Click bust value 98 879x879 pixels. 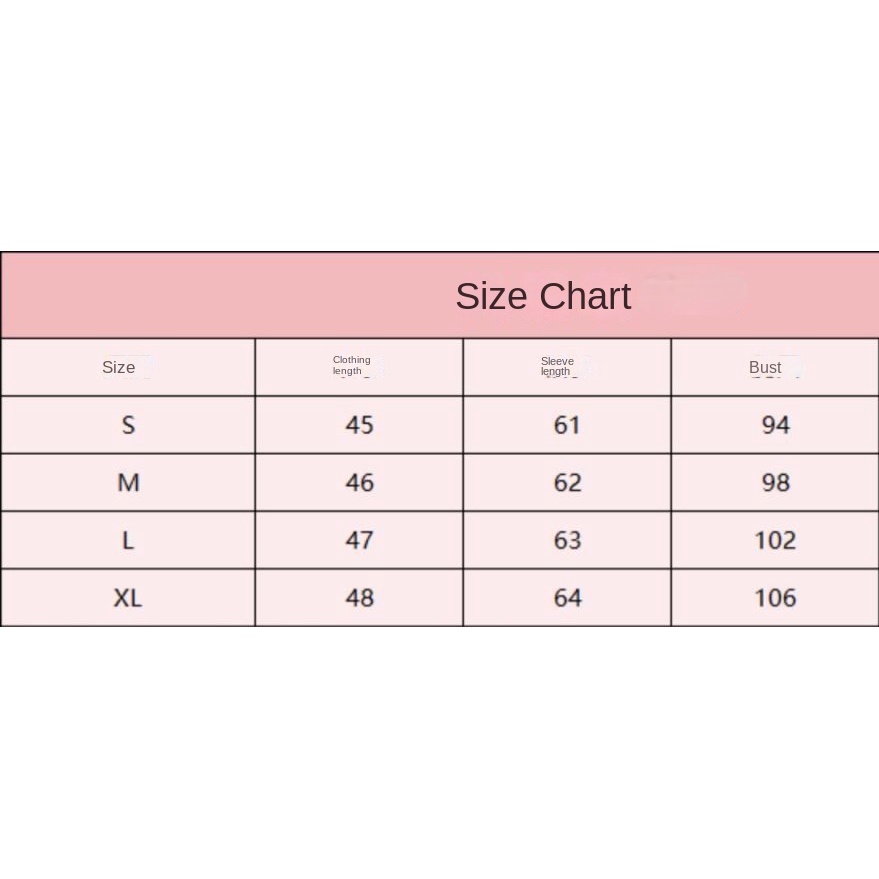tap(775, 483)
